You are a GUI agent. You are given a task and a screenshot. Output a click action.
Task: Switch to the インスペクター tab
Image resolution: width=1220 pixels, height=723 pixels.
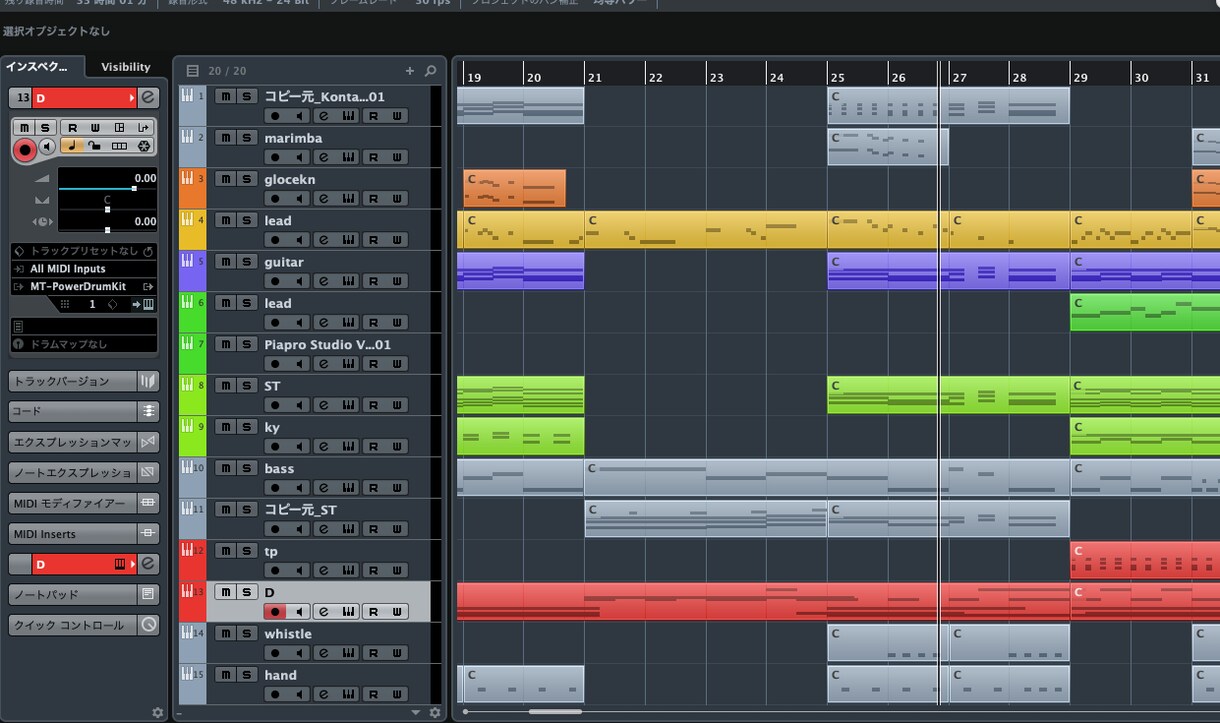[42, 67]
